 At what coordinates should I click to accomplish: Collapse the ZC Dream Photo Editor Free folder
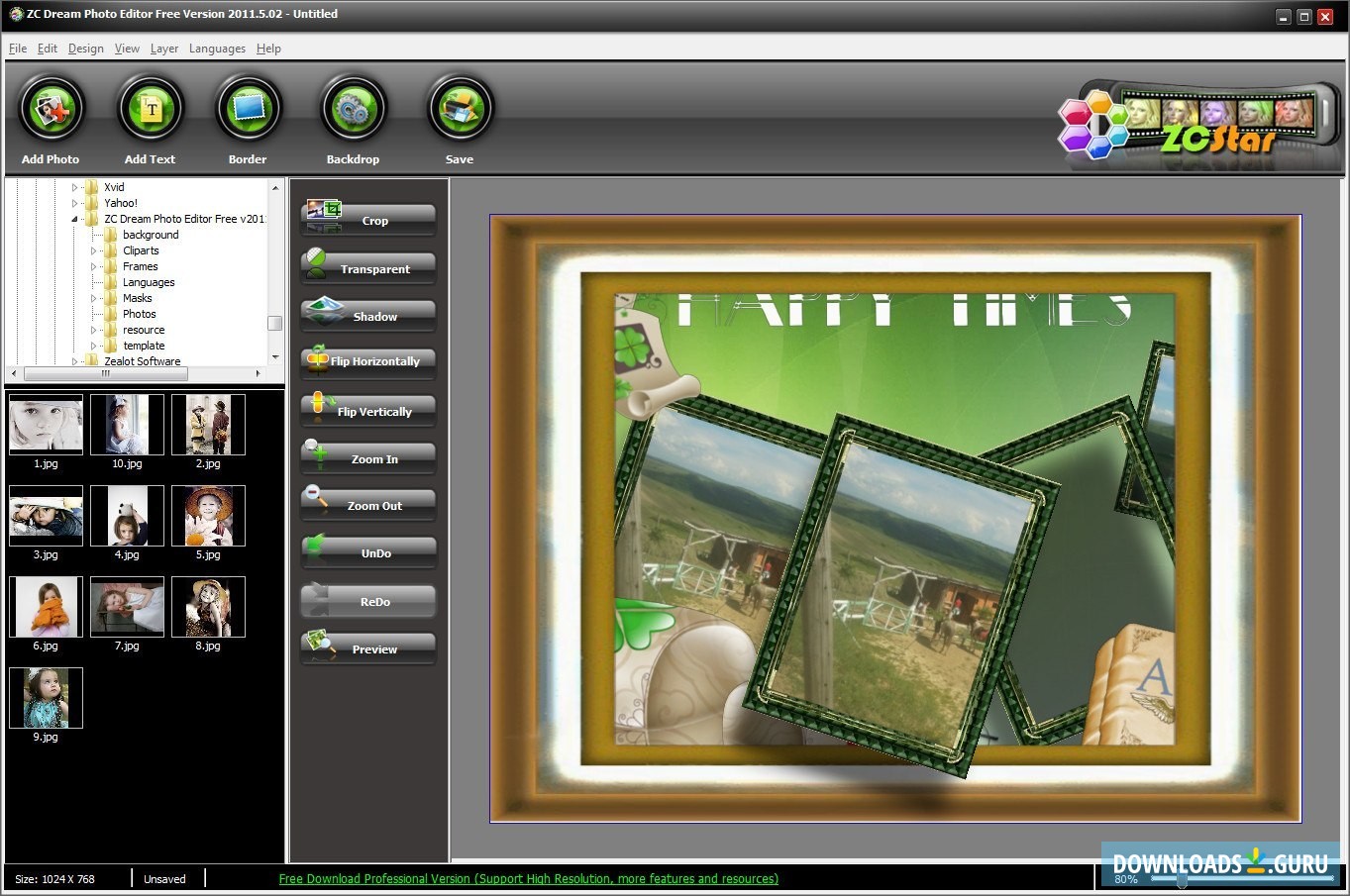click(x=74, y=219)
